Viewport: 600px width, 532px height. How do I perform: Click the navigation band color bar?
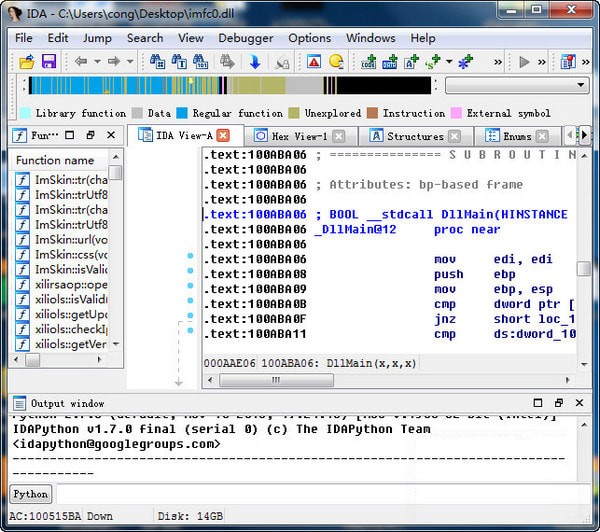pos(230,86)
